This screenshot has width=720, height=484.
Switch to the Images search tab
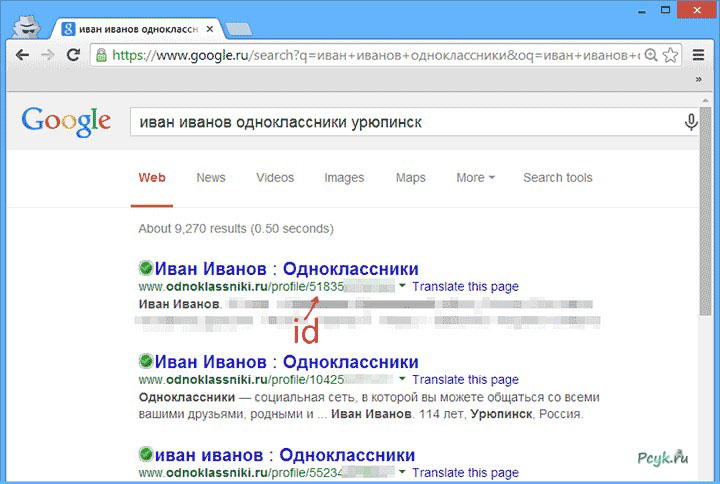coord(344,178)
